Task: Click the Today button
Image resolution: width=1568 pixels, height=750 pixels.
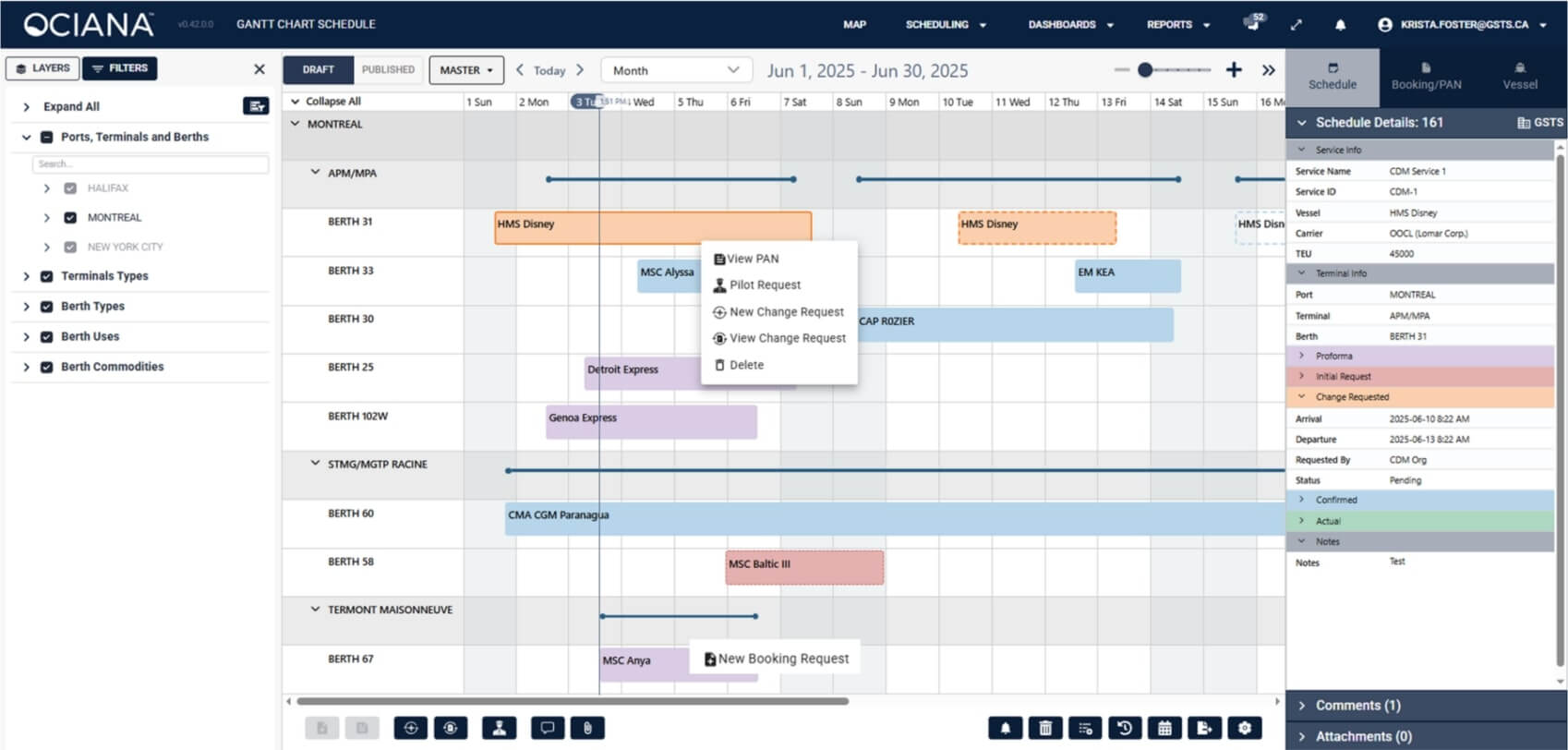Action: pyautogui.click(x=549, y=70)
